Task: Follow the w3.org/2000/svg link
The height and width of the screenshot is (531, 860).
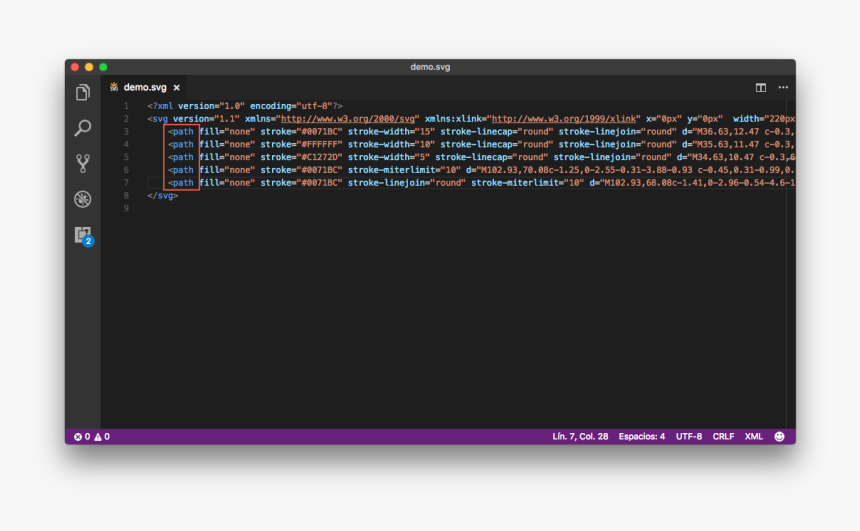Action: click(348, 118)
